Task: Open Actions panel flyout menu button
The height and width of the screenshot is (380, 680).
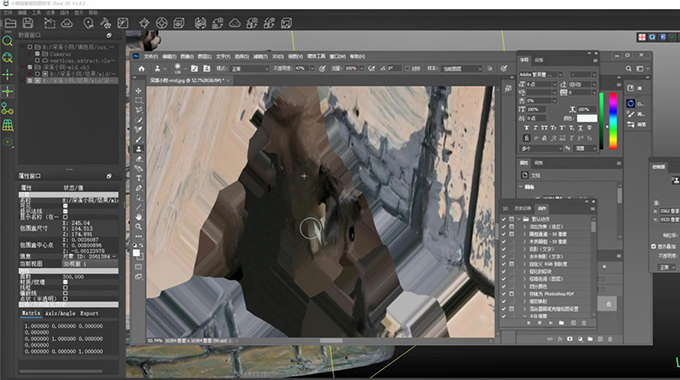Action: tap(592, 209)
